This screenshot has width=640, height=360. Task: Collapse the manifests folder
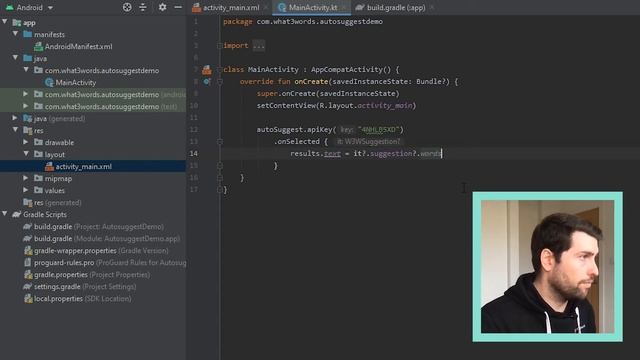pyautogui.click(x=16, y=34)
